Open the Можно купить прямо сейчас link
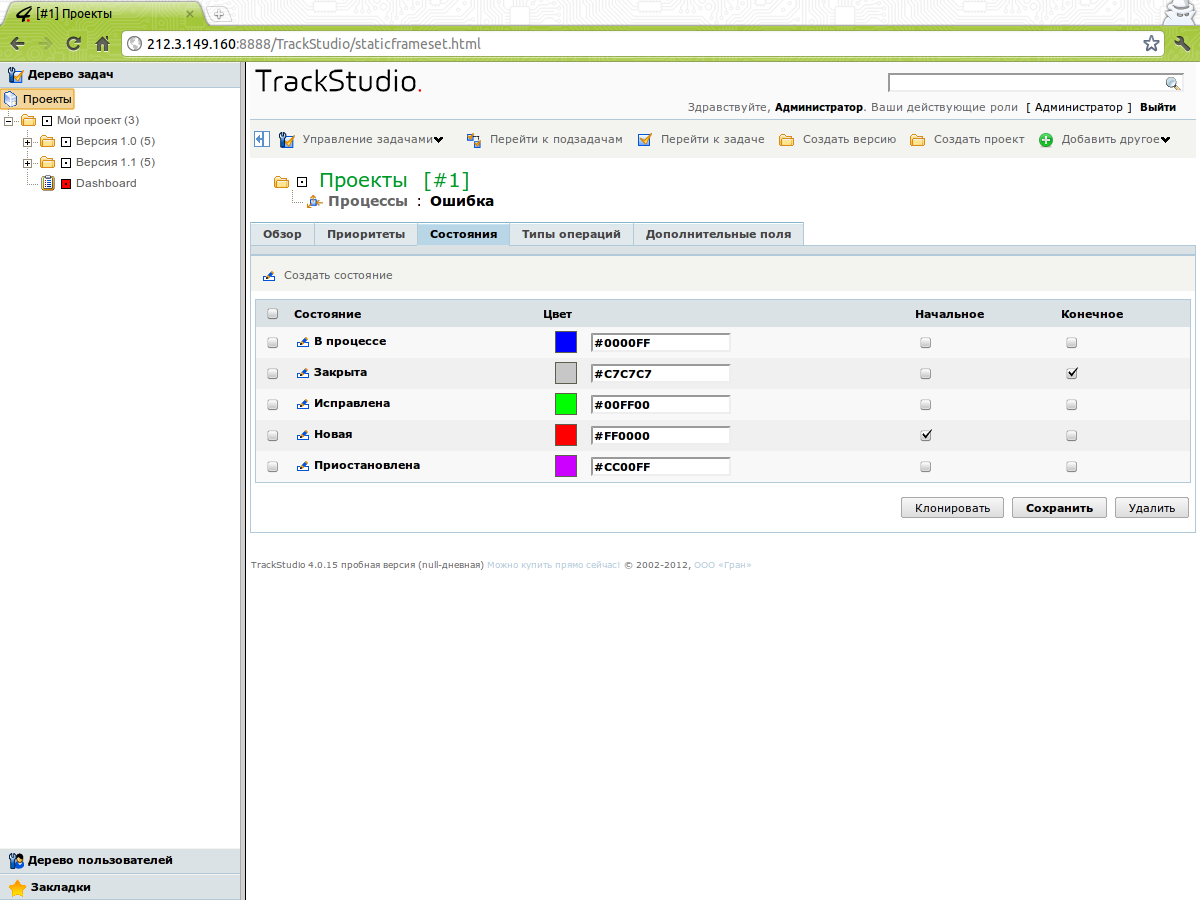This screenshot has width=1200, height=900. coord(553,565)
